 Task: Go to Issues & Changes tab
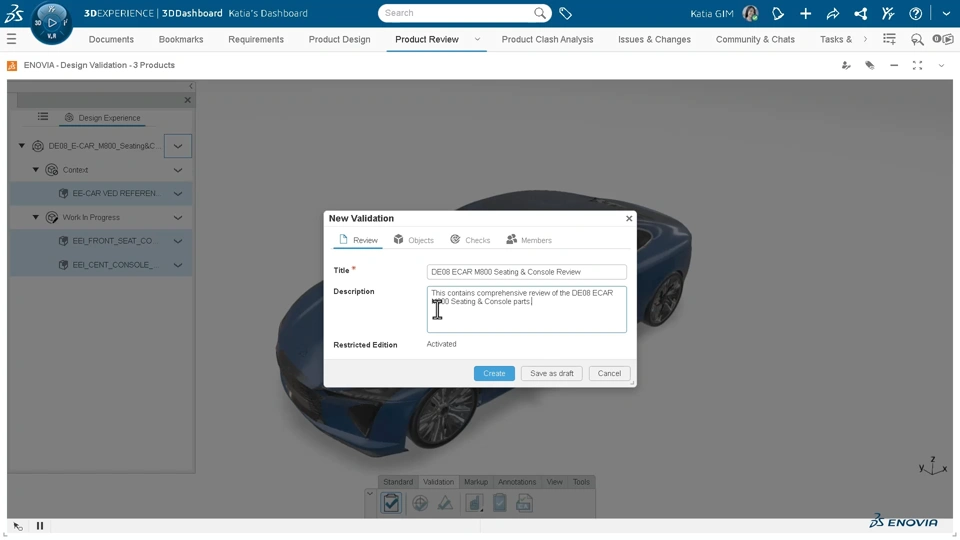point(654,39)
